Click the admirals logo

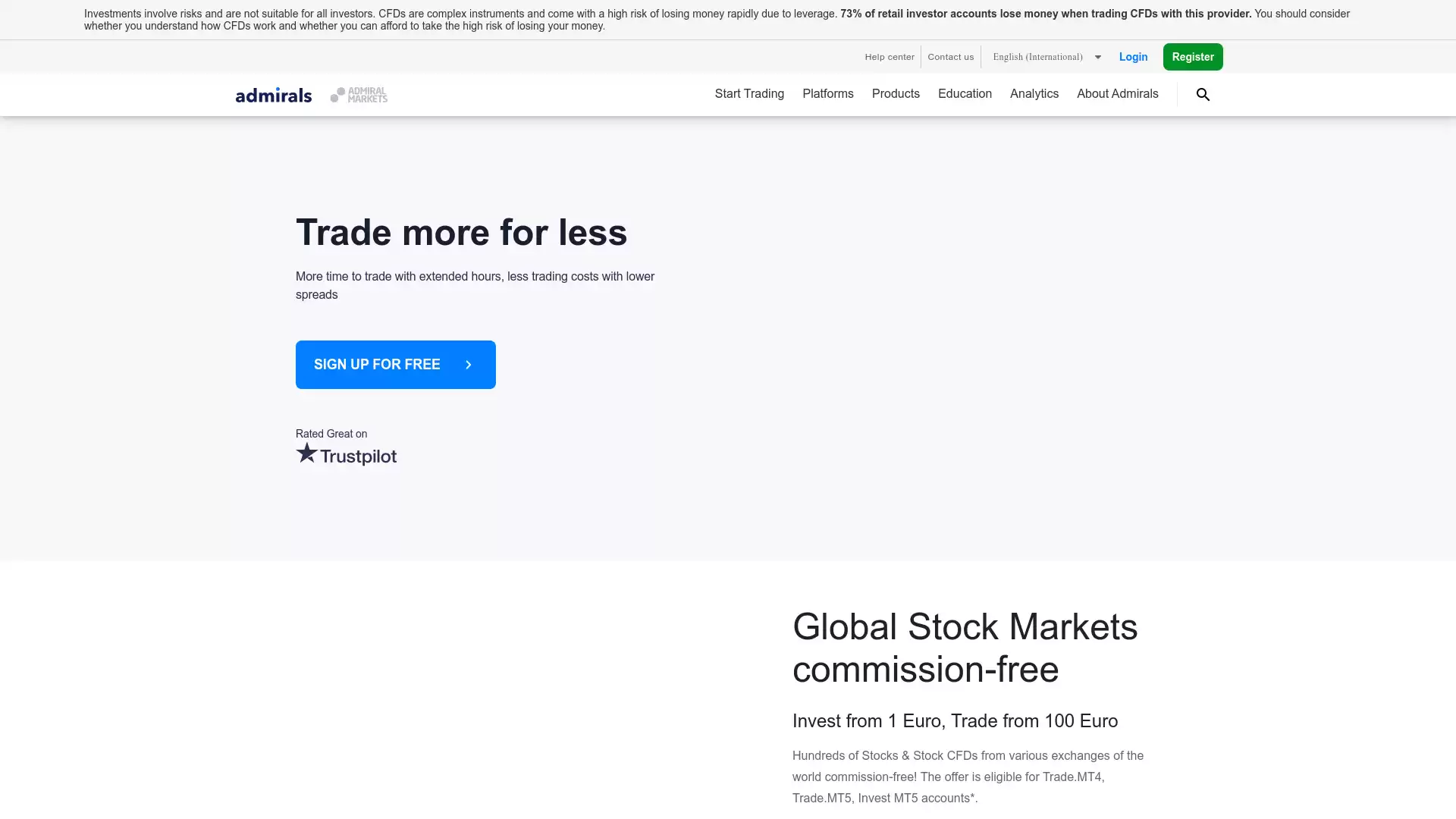tap(274, 95)
